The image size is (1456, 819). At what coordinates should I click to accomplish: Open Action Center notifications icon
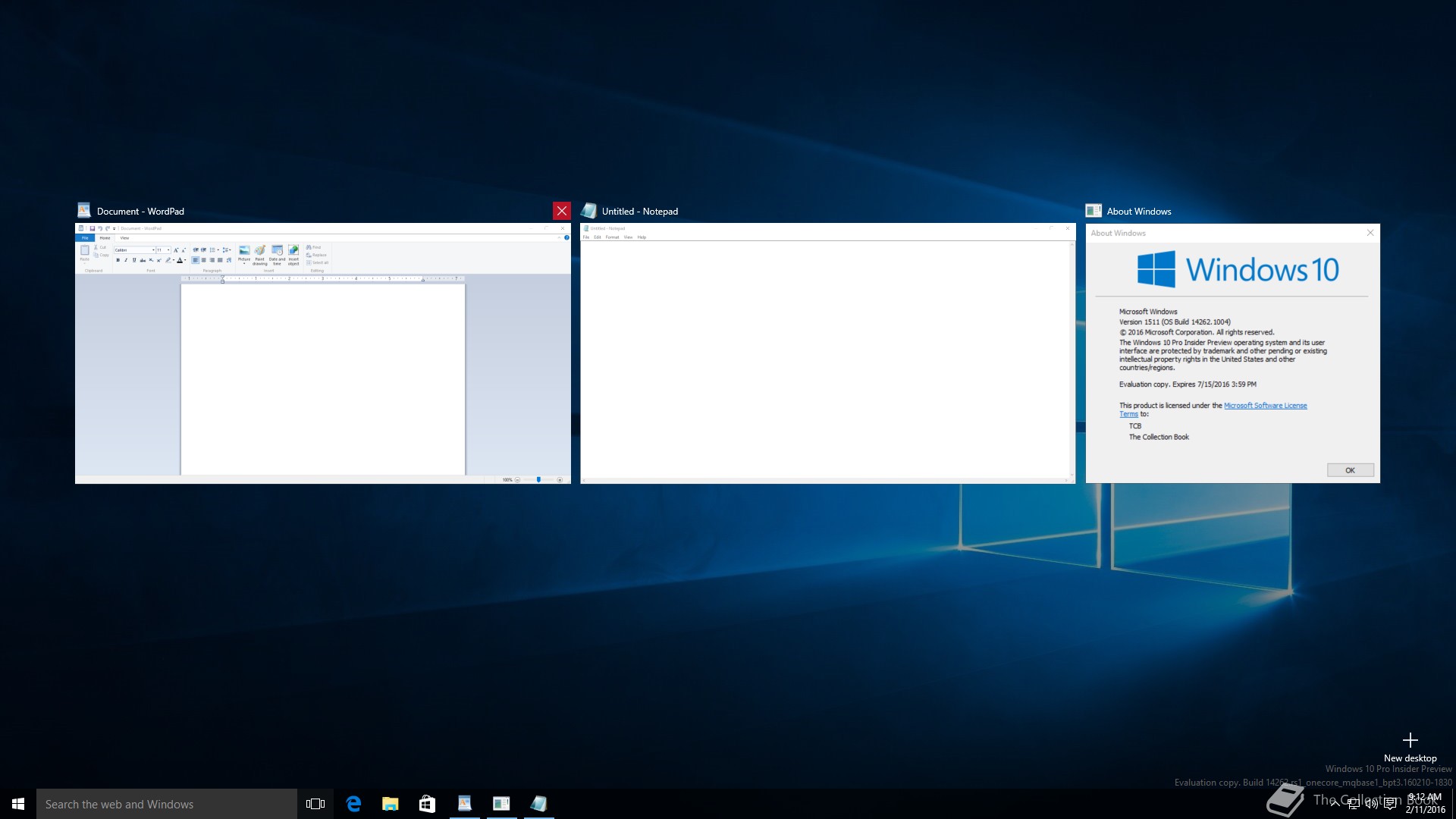pyautogui.click(x=1390, y=805)
